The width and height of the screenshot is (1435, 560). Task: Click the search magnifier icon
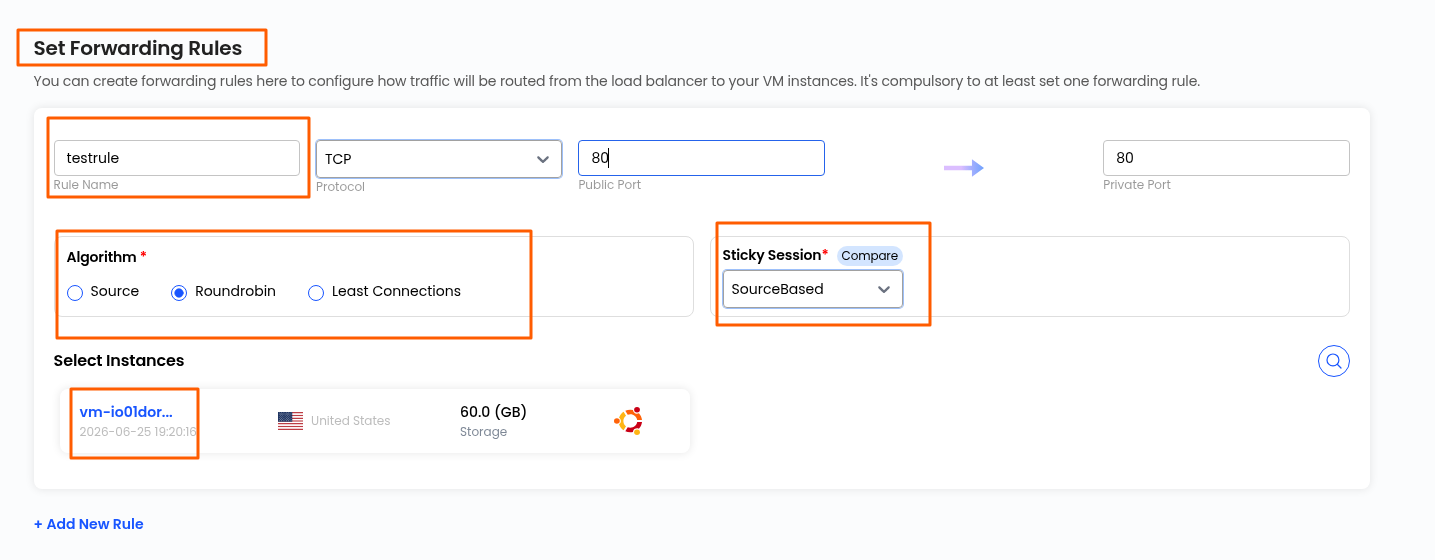pos(1334,361)
